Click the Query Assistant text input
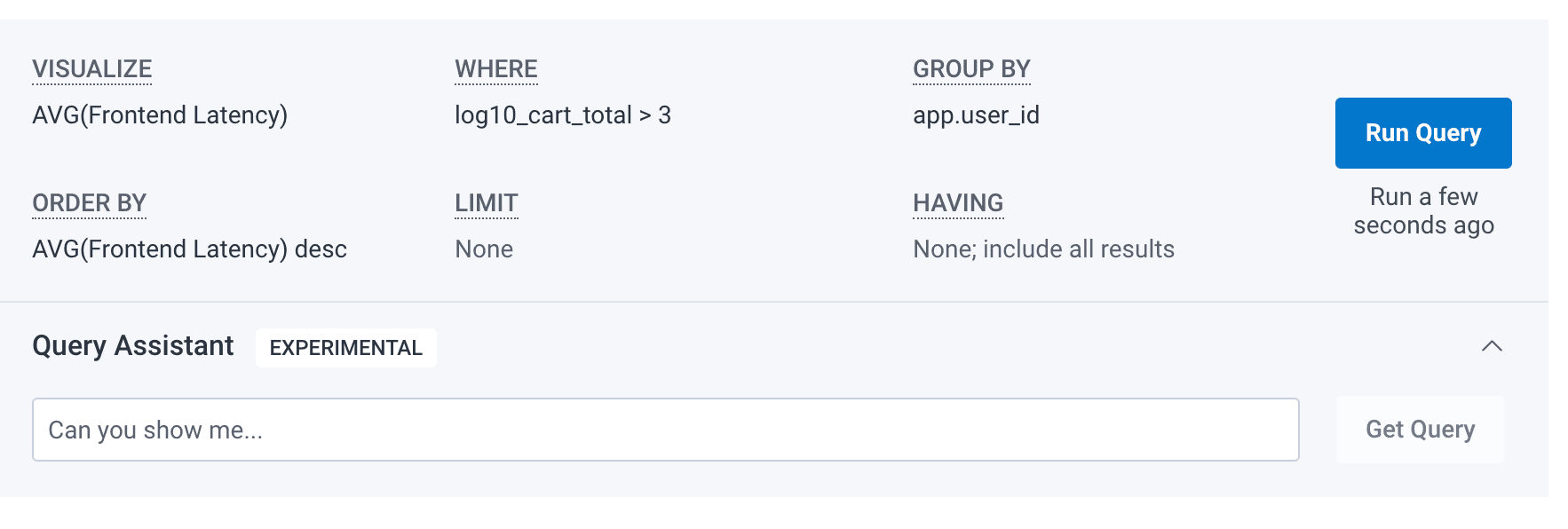Viewport: 1568px width, 529px height. tap(665, 429)
